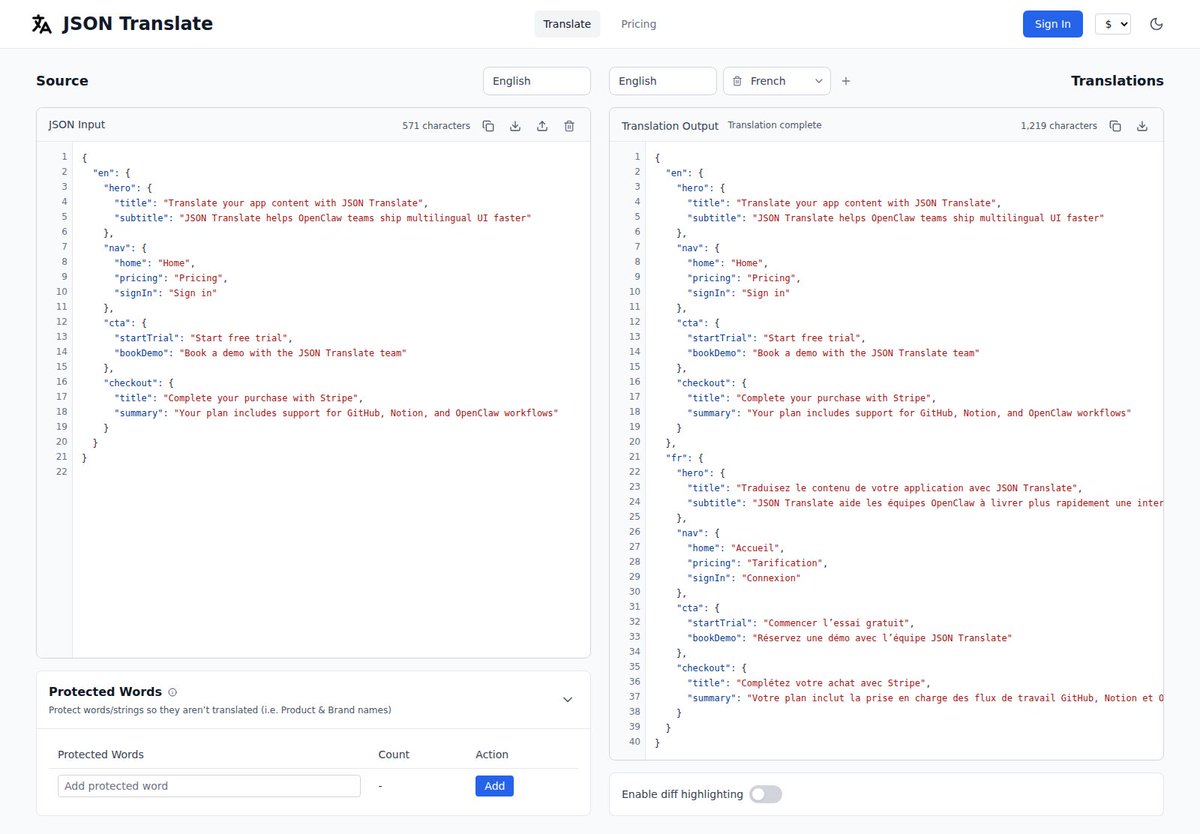The width and height of the screenshot is (1200, 834).
Task: Remove French language via its trash icon
Action: pyautogui.click(x=737, y=81)
